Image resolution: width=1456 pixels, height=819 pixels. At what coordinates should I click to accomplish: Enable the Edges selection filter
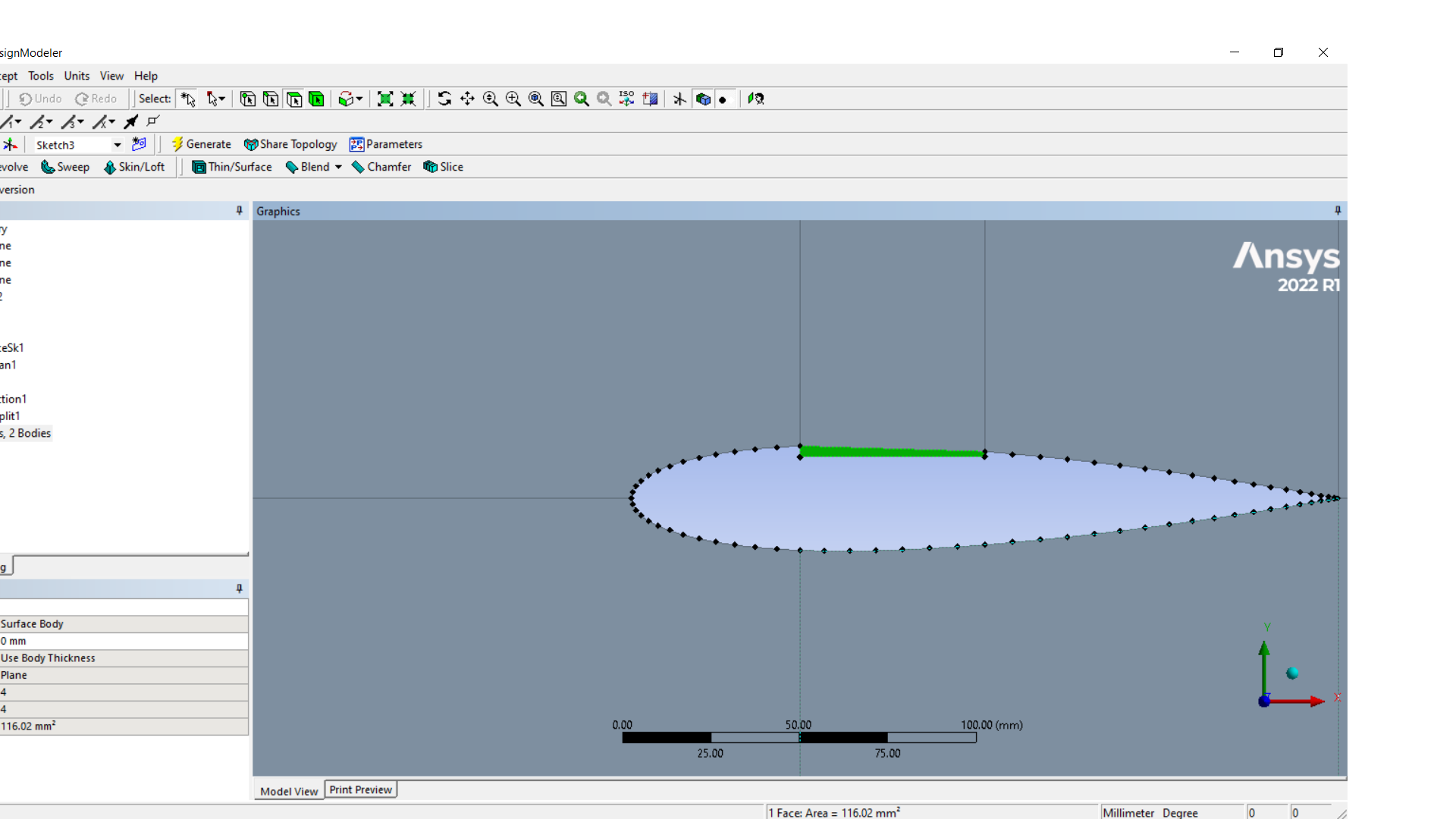click(271, 99)
